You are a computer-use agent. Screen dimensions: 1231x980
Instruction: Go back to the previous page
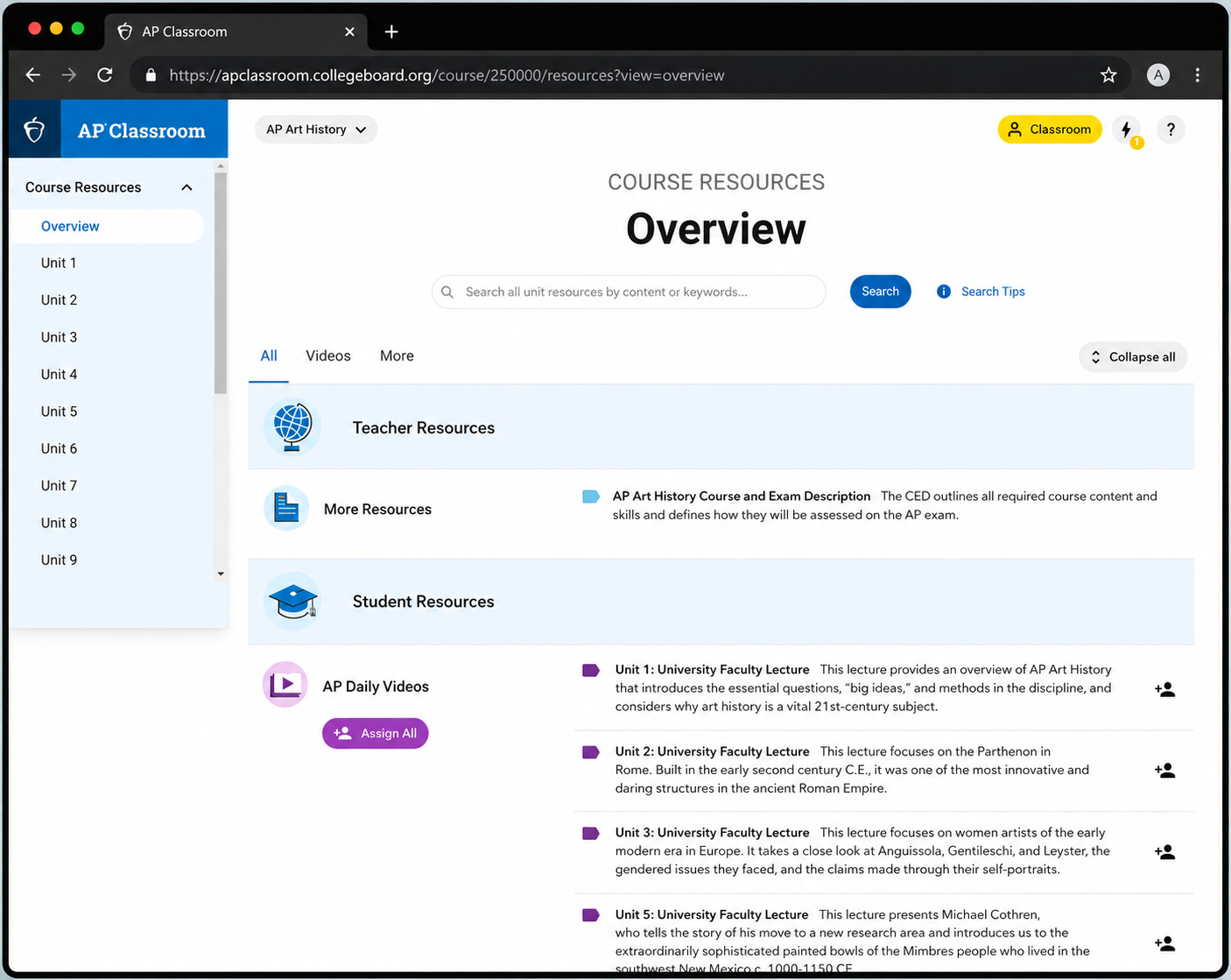pos(33,75)
